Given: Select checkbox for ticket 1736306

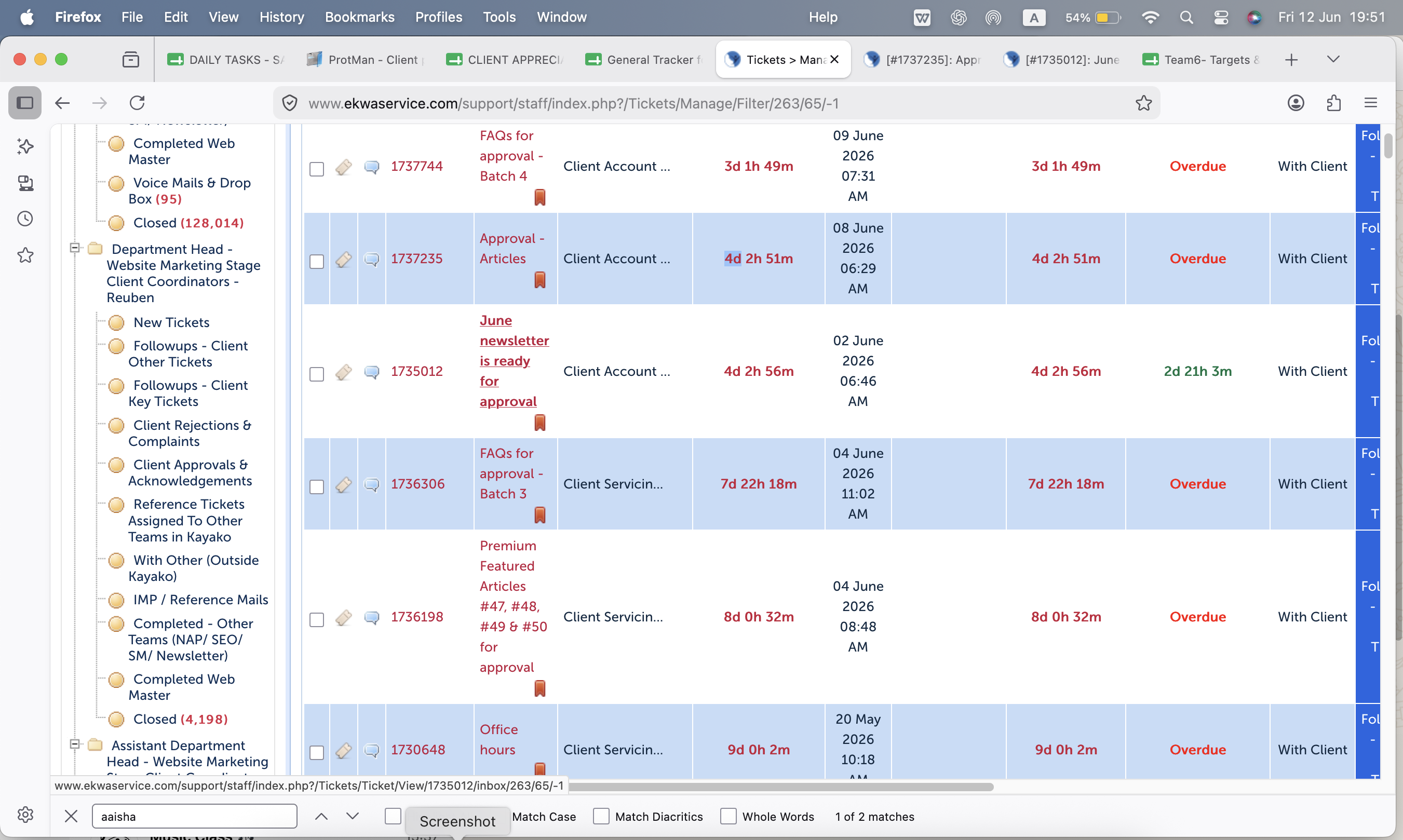Looking at the screenshot, I should 317,487.
